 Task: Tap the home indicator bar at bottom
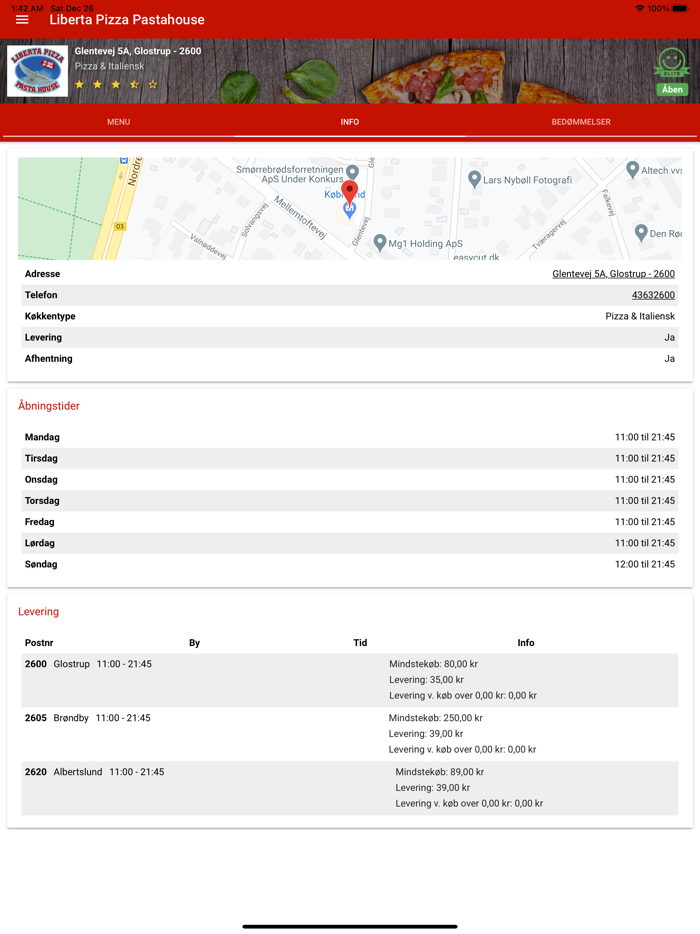tap(350, 926)
